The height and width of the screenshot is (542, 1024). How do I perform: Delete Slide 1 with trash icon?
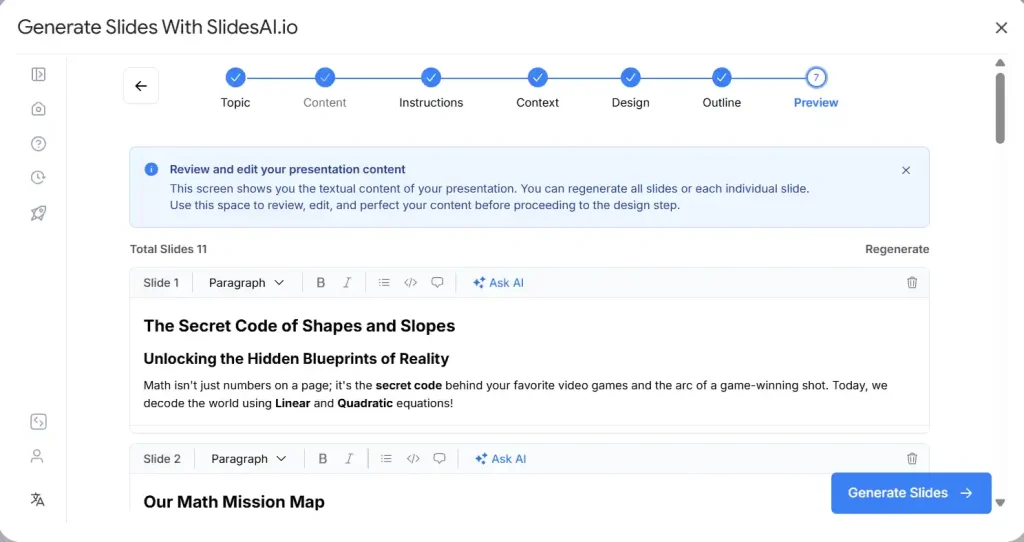pyautogui.click(x=912, y=282)
